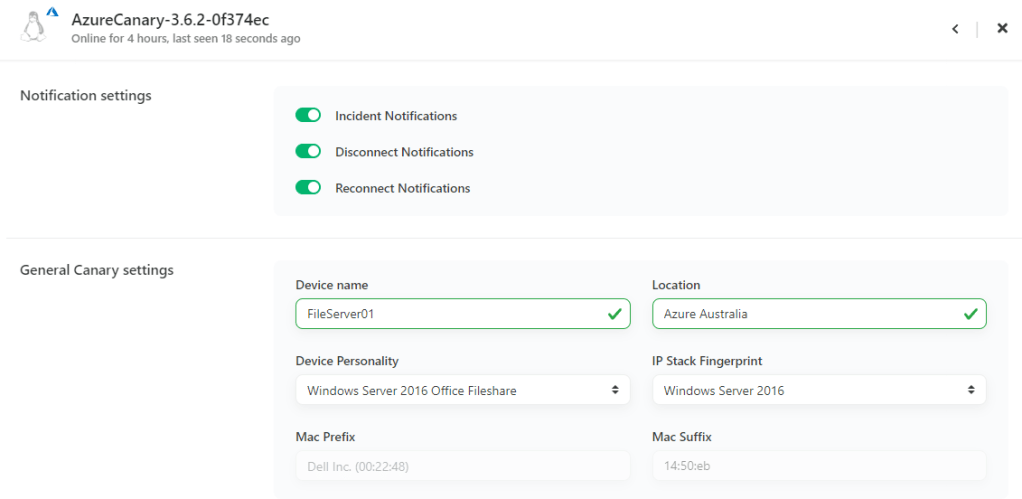Image resolution: width=1022 pixels, height=499 pixels.
Task: Click the Azure logo badge
Action: click(x=52, y=13)
